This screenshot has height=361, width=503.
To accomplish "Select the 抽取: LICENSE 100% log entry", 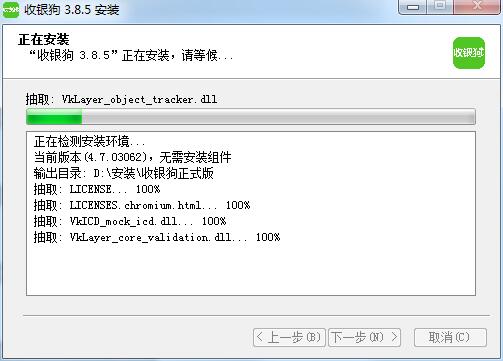I will [x=97, y=189].
